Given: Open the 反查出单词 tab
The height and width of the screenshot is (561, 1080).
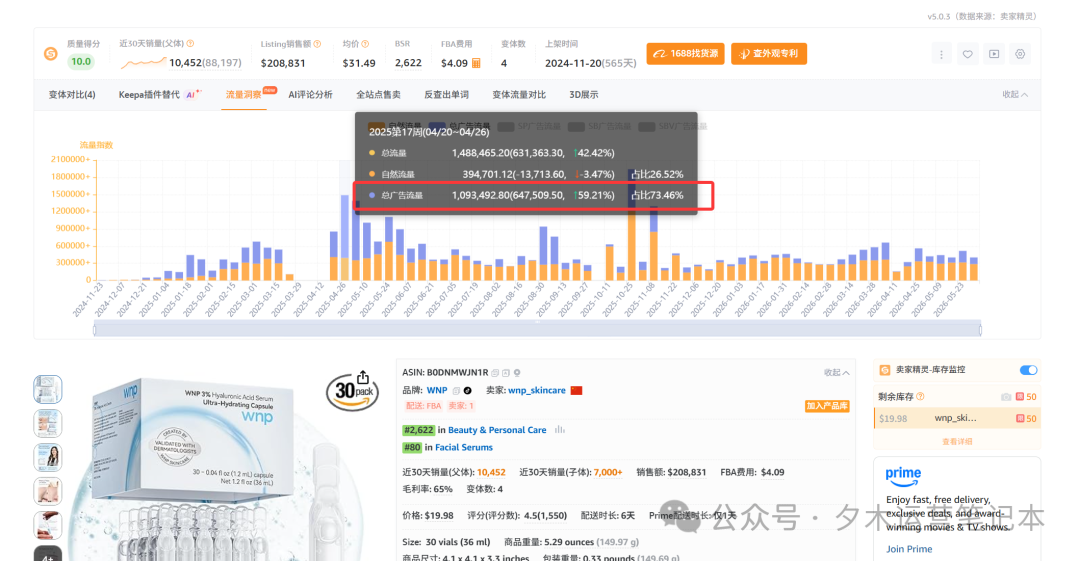Looking at the screenshot, I should click(x=446, y=94).
